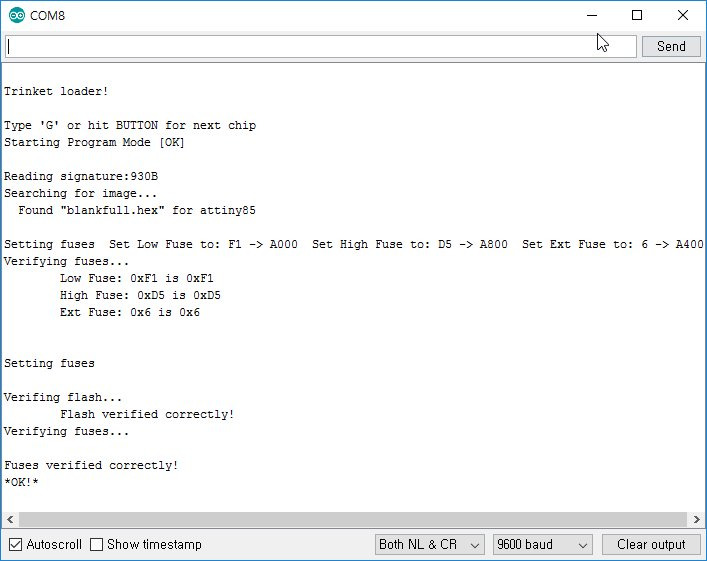Open the Both NL & CR line ending dropdown
This screenshot has width=707, height=561.
429,544
